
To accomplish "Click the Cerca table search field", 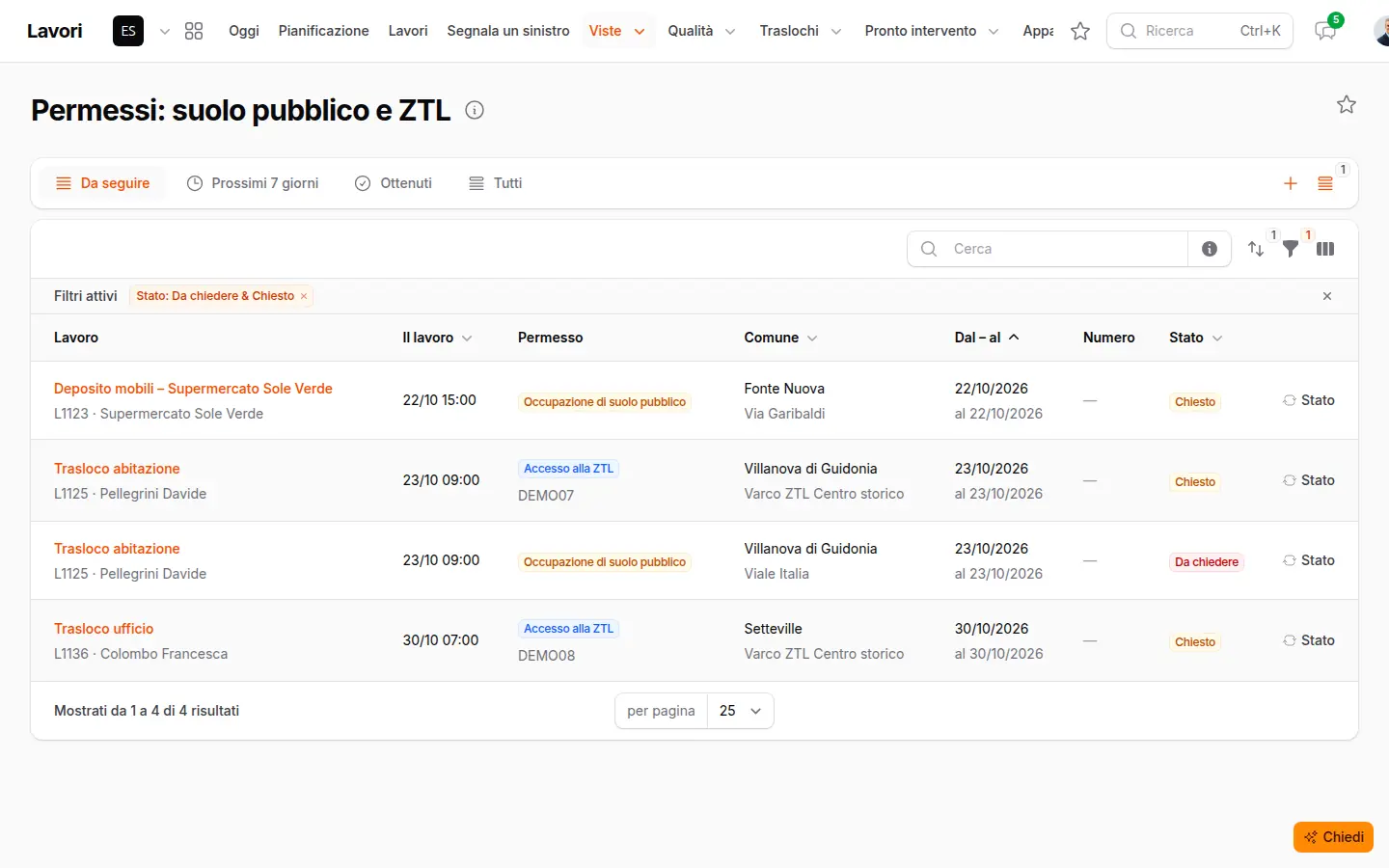I will [x=1048, y=249].
